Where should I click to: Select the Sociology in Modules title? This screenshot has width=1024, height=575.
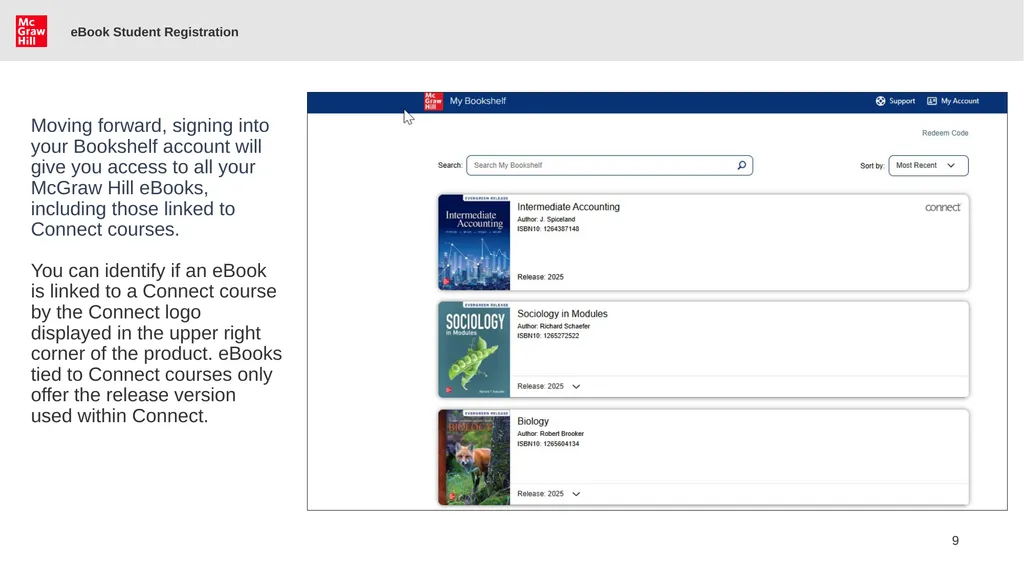coord(562,314)
